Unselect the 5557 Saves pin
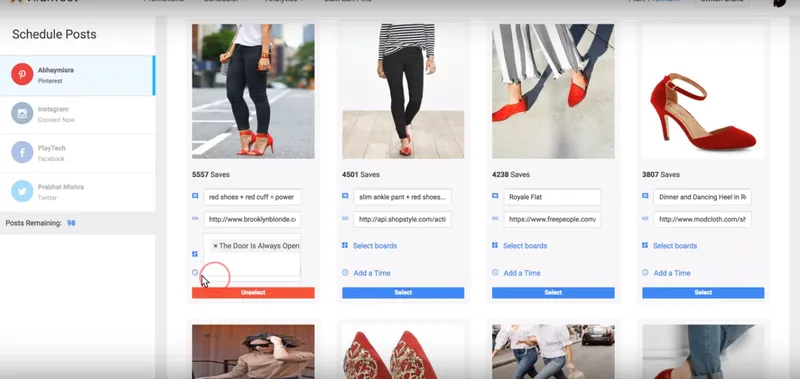This screenshot has width=800, height=379. [253, 293]
